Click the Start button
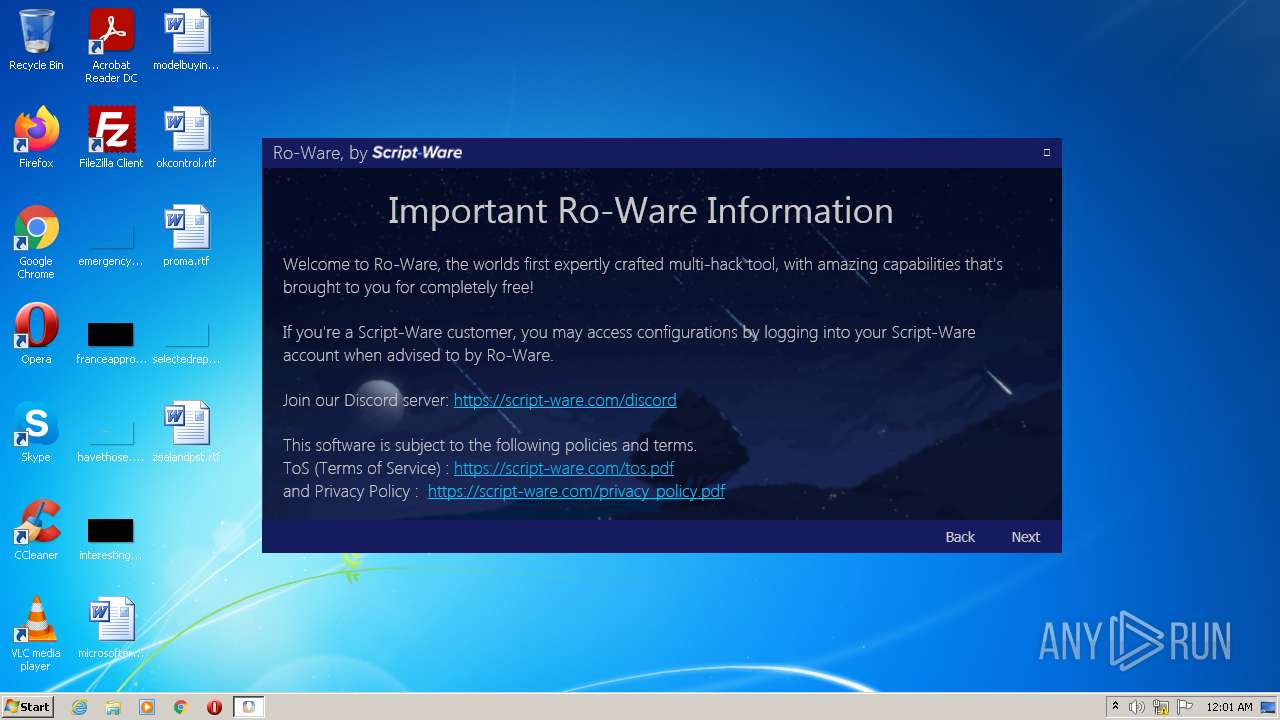The height and width of the screenshot is (720, 1280). point(28,707)
